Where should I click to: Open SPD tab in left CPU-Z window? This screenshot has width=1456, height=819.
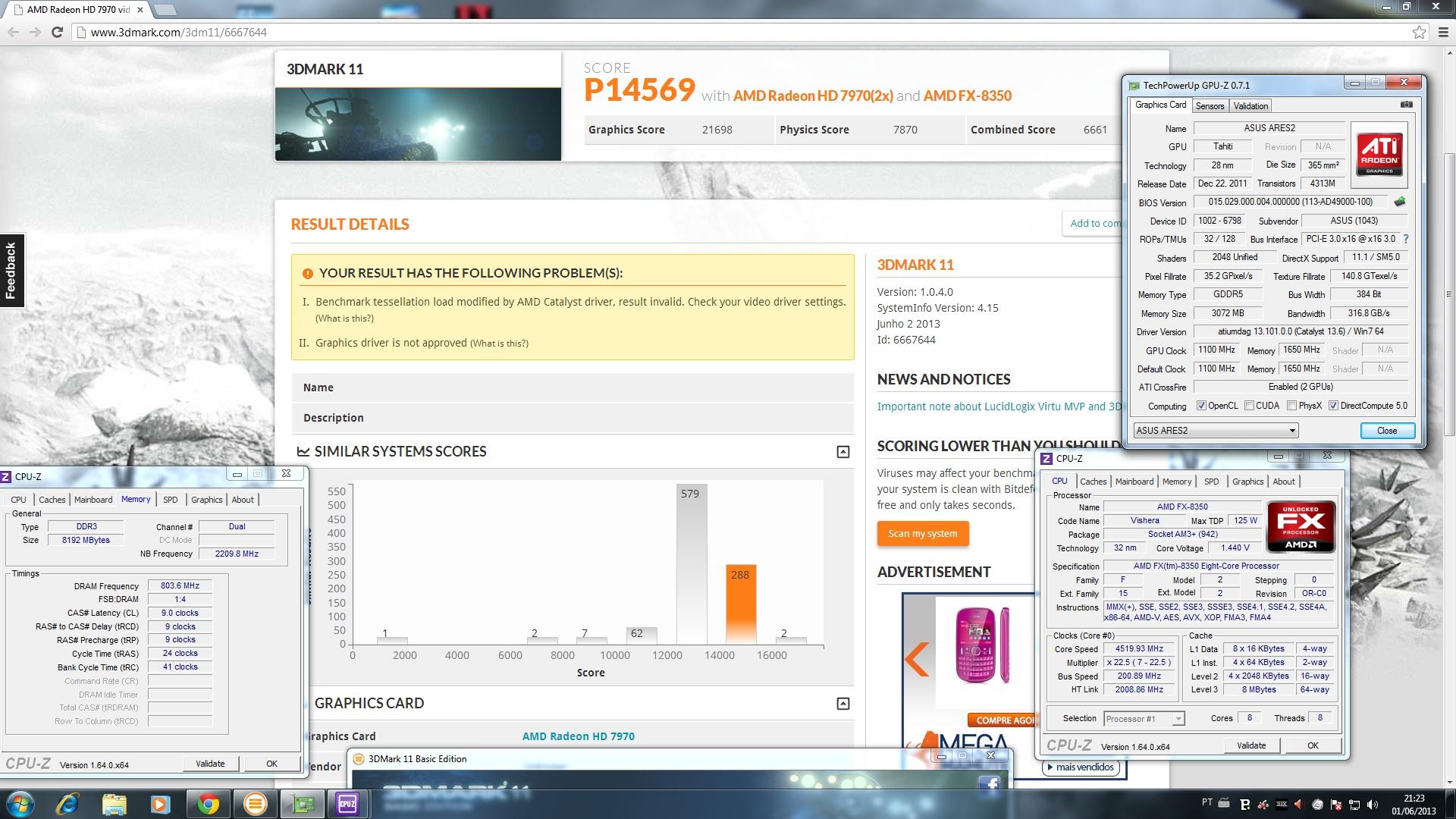[171, 500]
